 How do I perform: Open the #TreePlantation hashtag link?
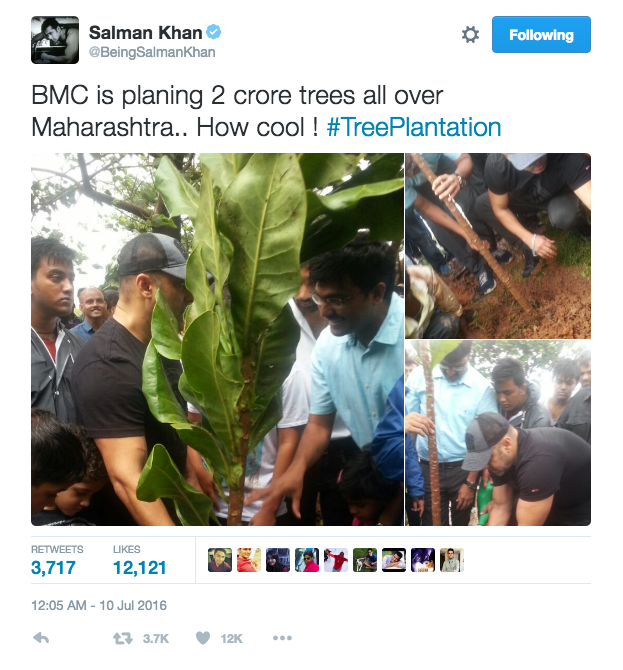click(413, 128)
